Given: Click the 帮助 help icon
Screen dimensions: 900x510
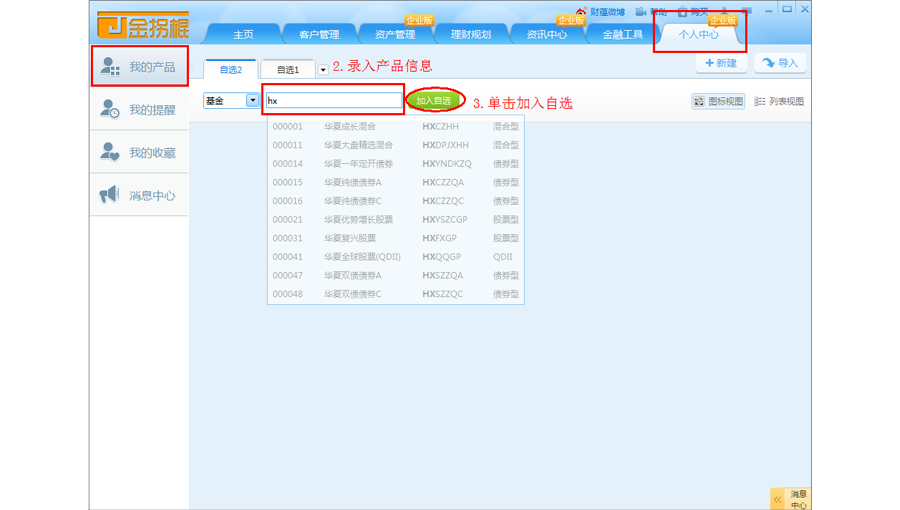Looking at the screenshot, I should (641, 12).
